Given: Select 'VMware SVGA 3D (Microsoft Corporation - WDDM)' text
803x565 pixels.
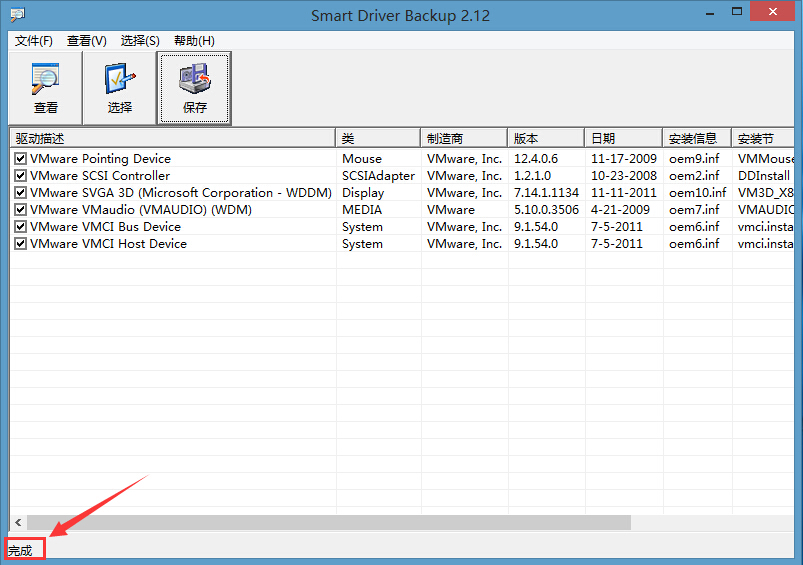Looking at the screenshot, I should (181, 193).
